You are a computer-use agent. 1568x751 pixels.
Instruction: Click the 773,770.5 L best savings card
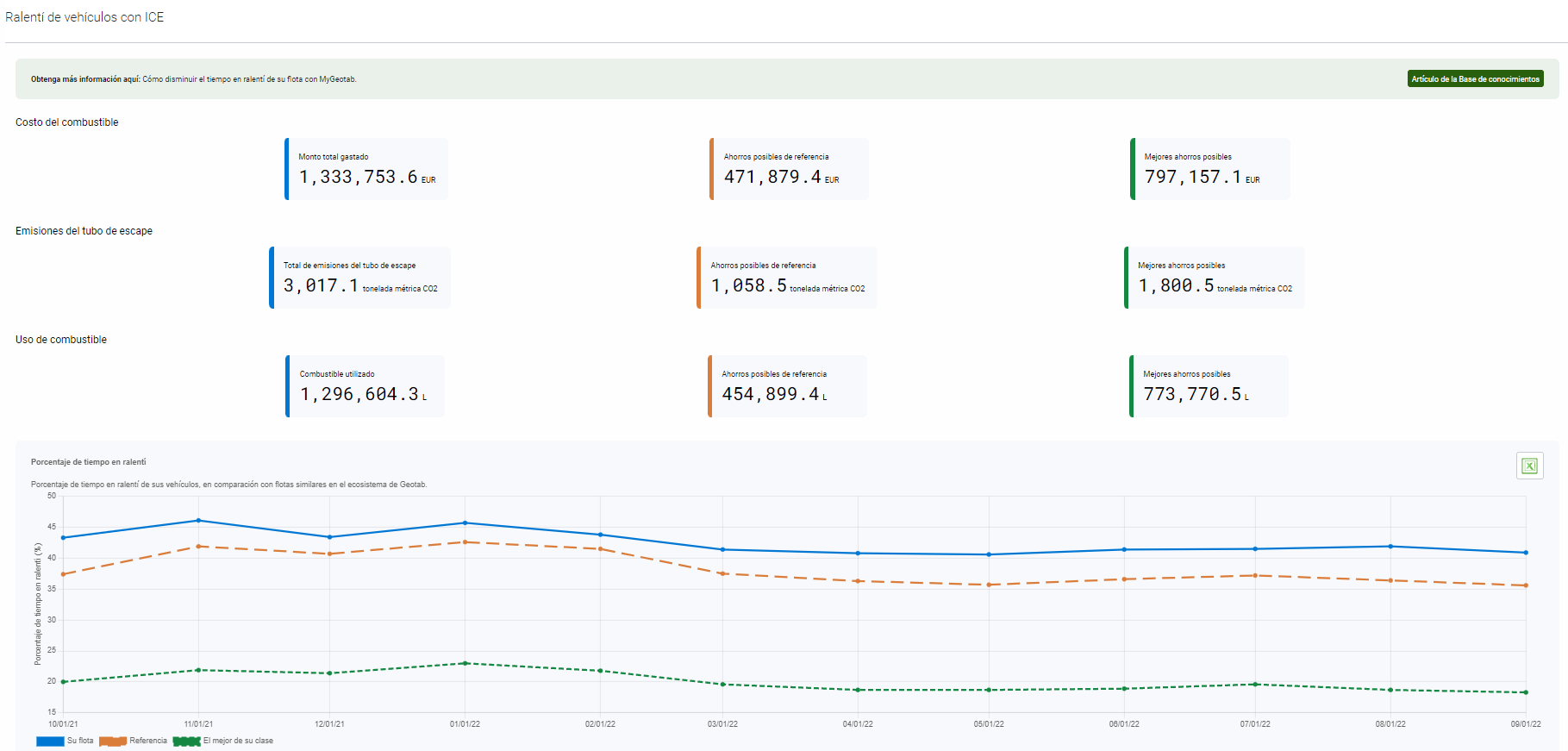click(1209, 386)
